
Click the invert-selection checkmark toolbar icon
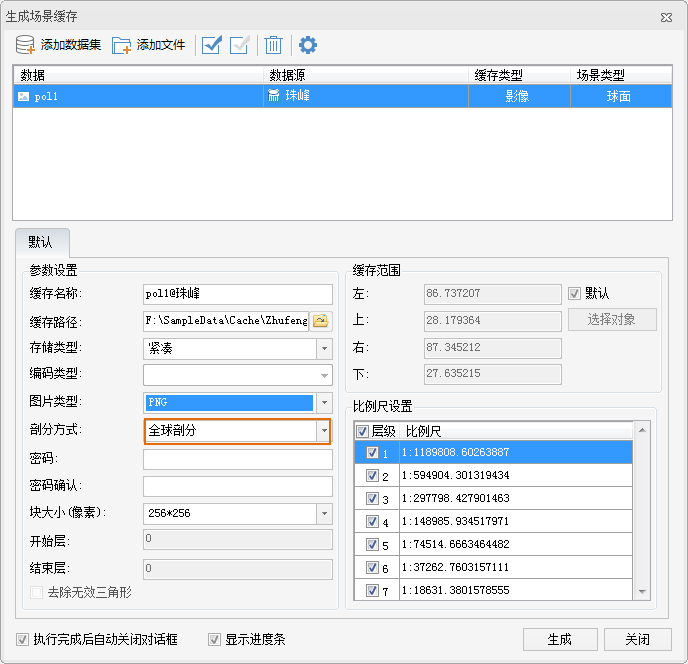tap(240, 45)
